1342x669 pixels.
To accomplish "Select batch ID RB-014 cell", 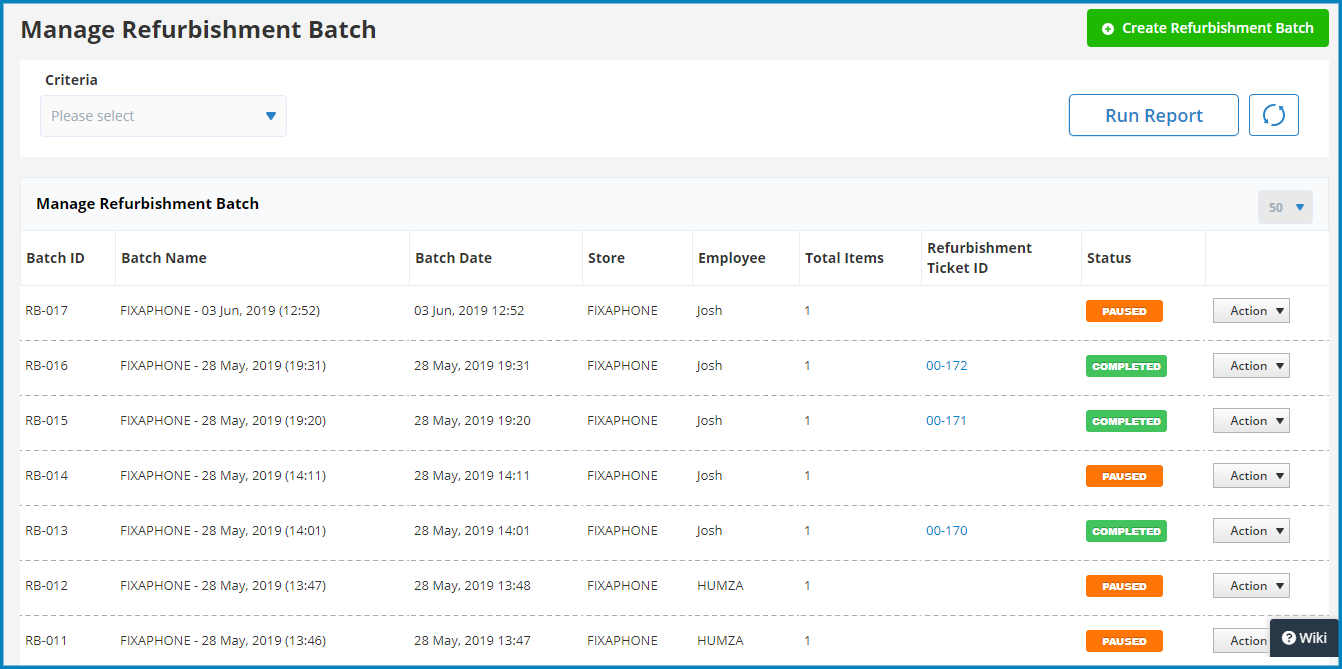I will [x=47, y=476].
